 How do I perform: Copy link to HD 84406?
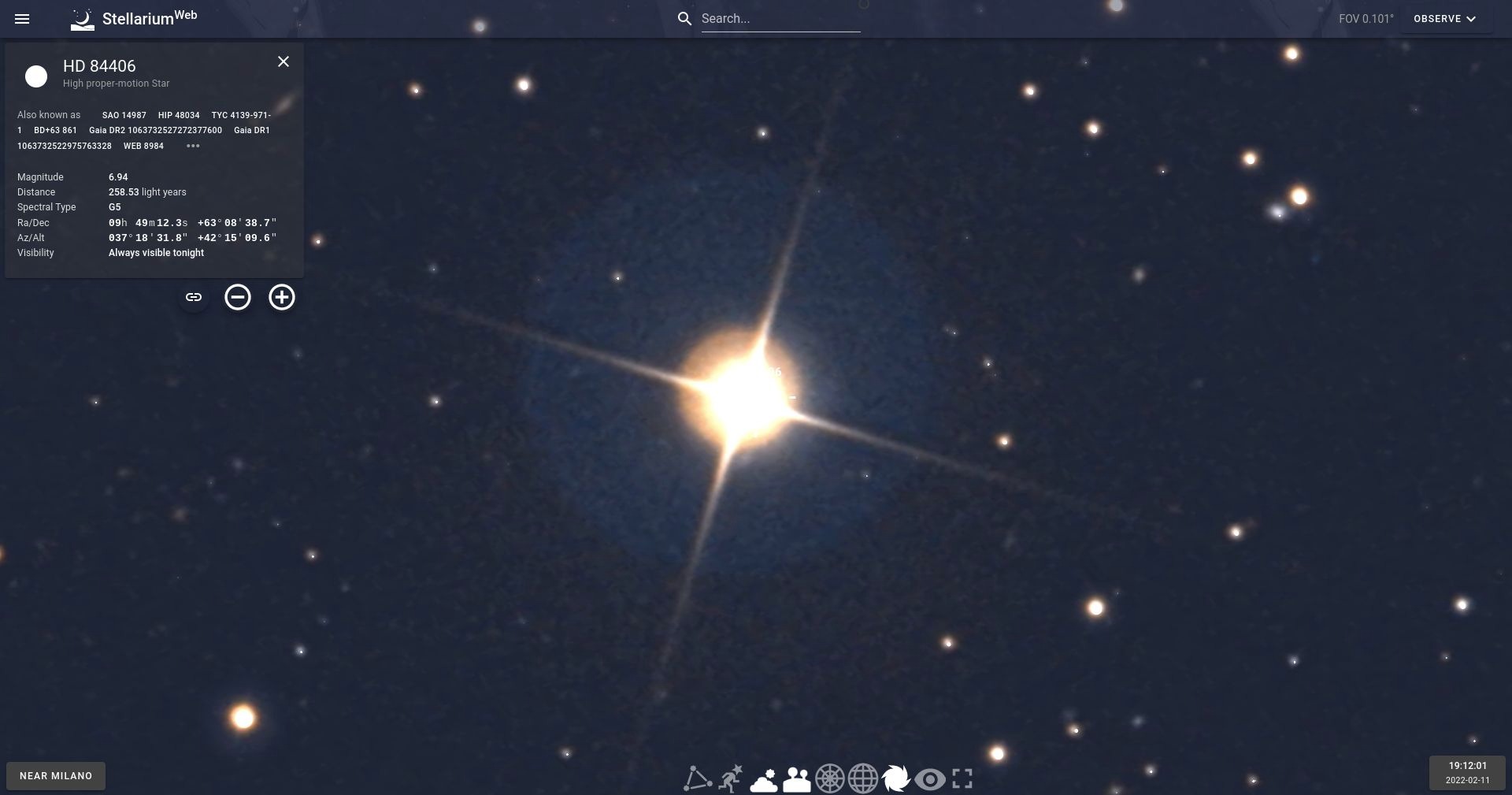click(194, 297)
